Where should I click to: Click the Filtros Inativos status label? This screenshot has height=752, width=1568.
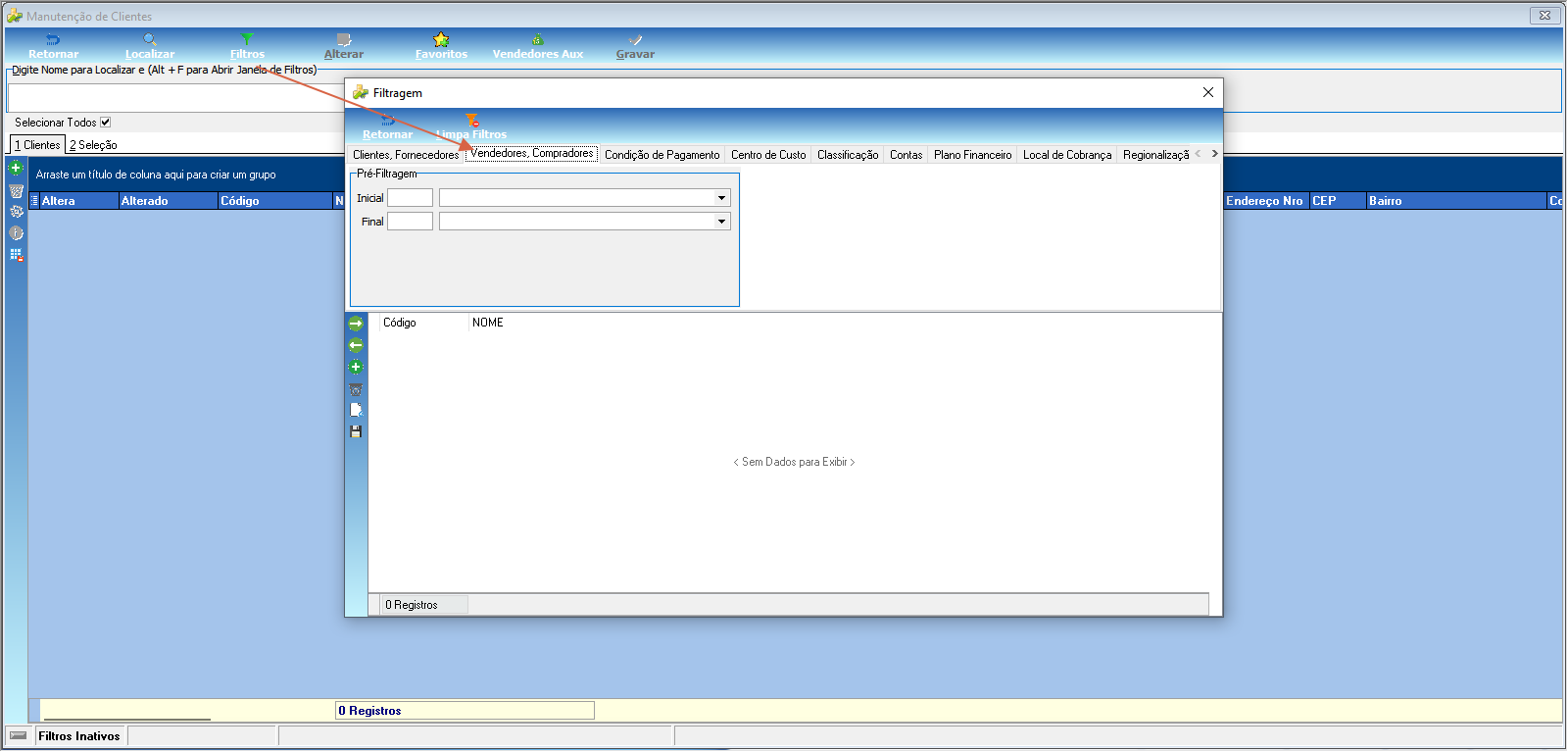pyautogui.click(x=79, y=736)
